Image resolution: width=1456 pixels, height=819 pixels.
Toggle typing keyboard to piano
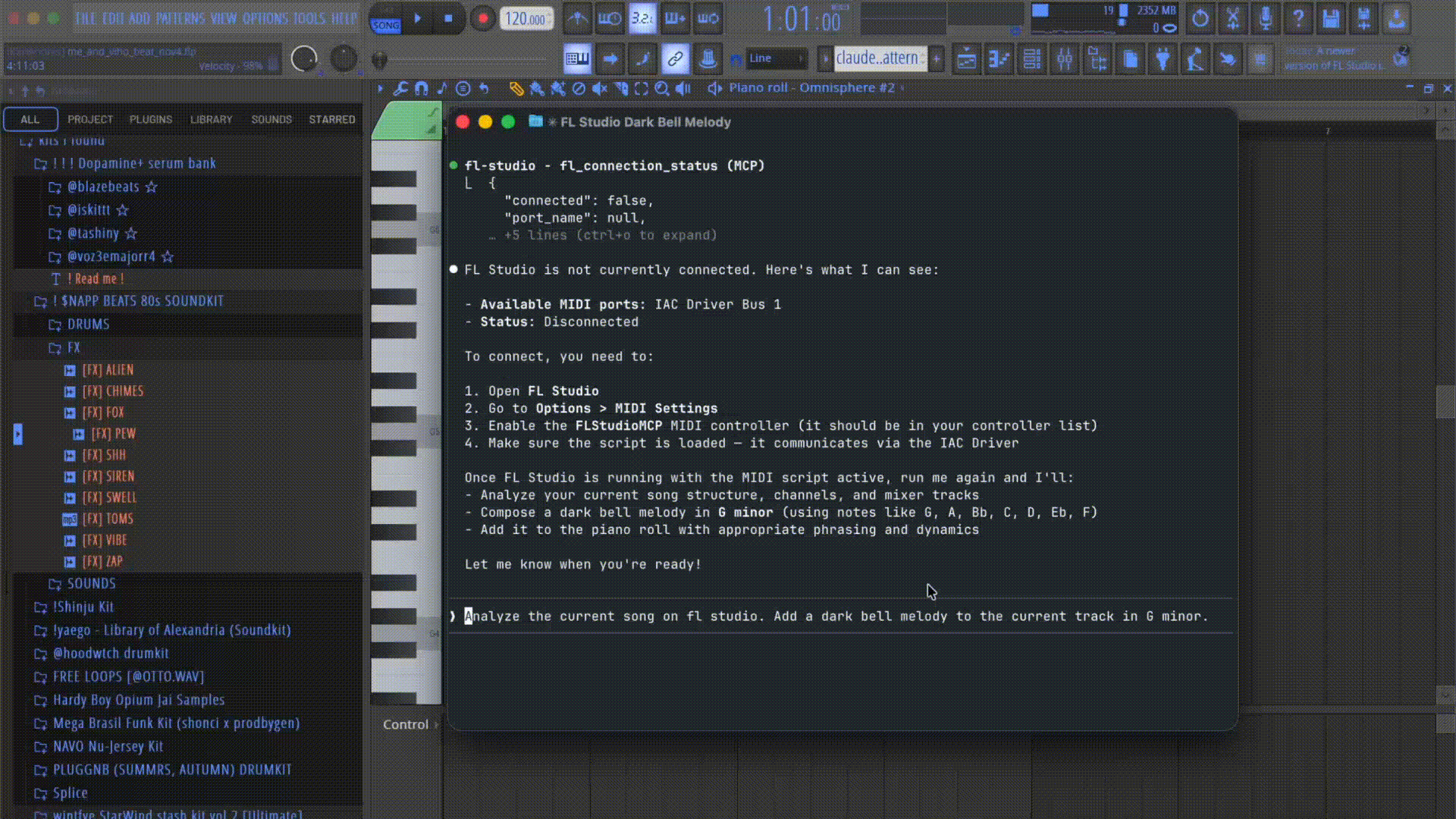tap(577, 58)
